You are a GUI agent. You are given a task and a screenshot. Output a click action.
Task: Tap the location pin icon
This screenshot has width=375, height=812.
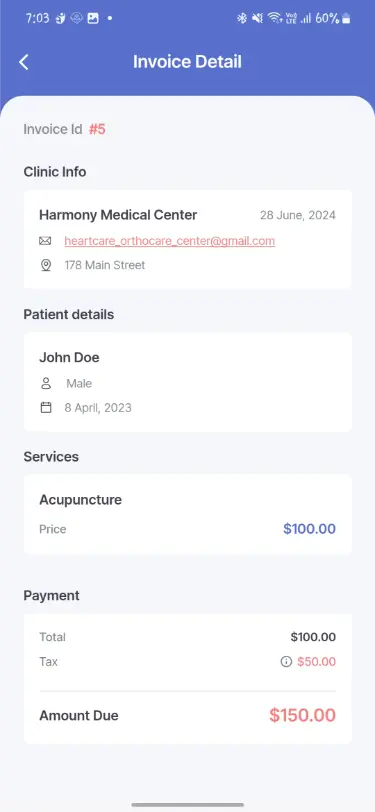[46, 265]
